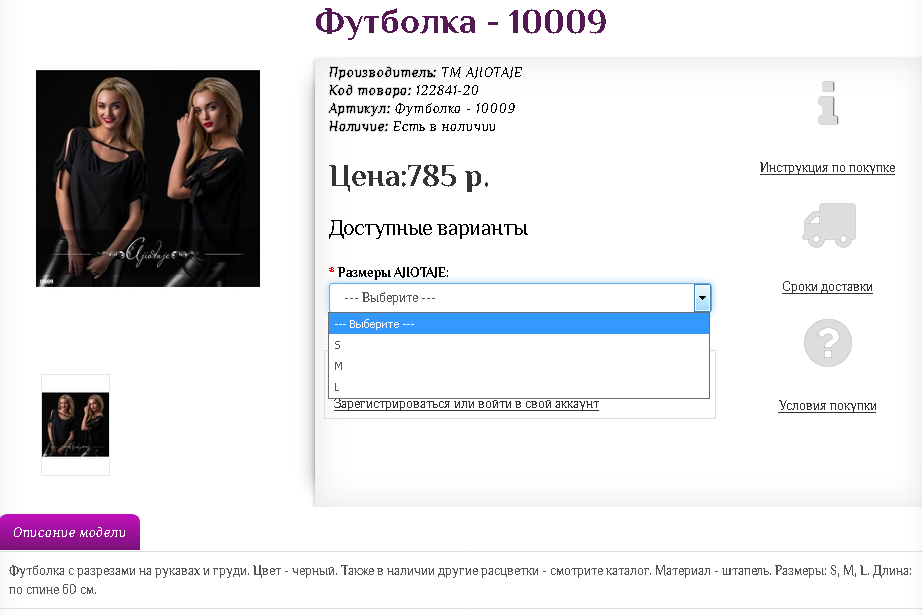Open the register or log in link

[466, 404]
